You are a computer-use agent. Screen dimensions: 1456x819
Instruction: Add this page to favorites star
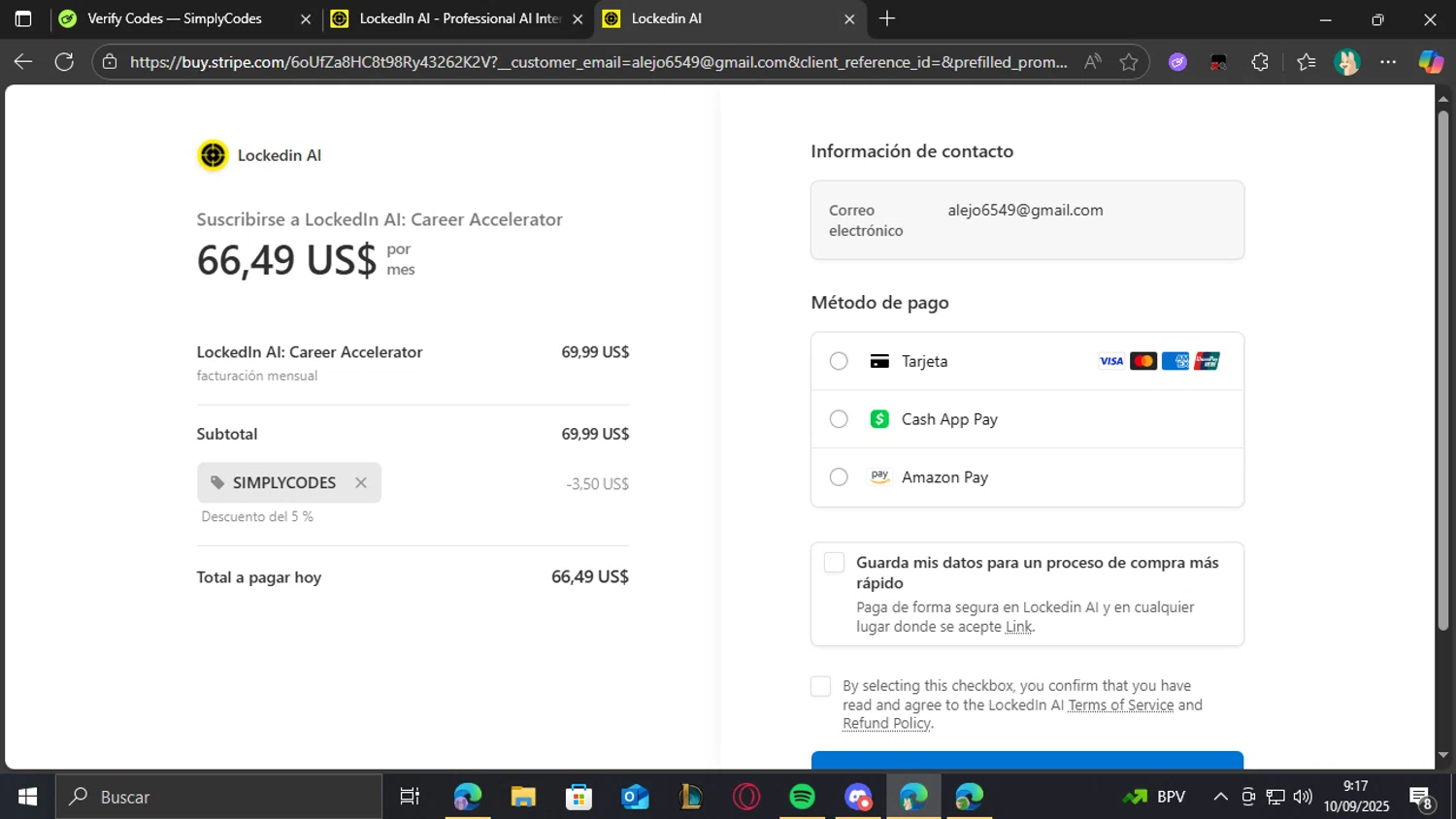click(1129, 62)
